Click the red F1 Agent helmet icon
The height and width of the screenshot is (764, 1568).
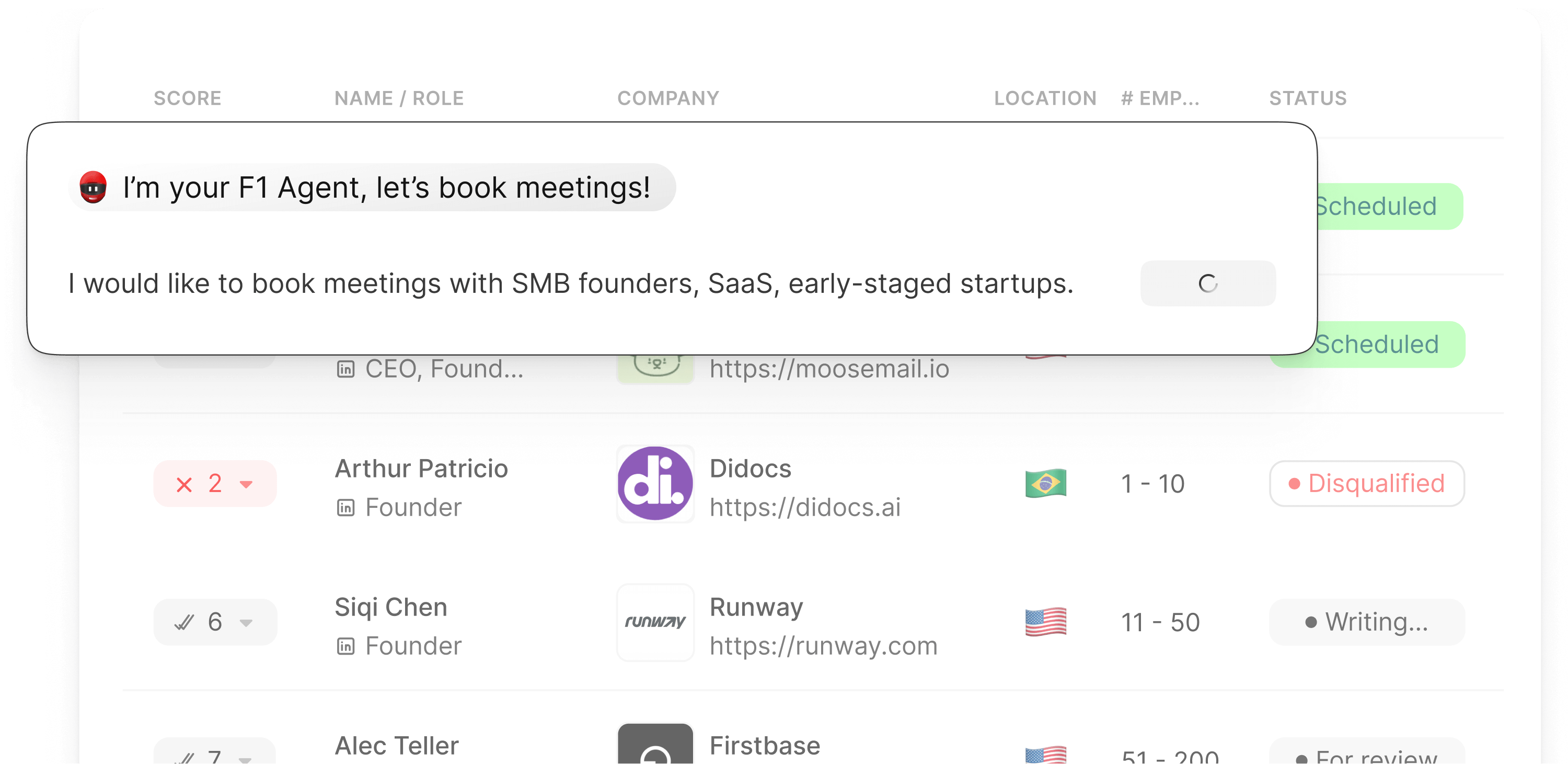pyautogui.click(x=93, y=187)
